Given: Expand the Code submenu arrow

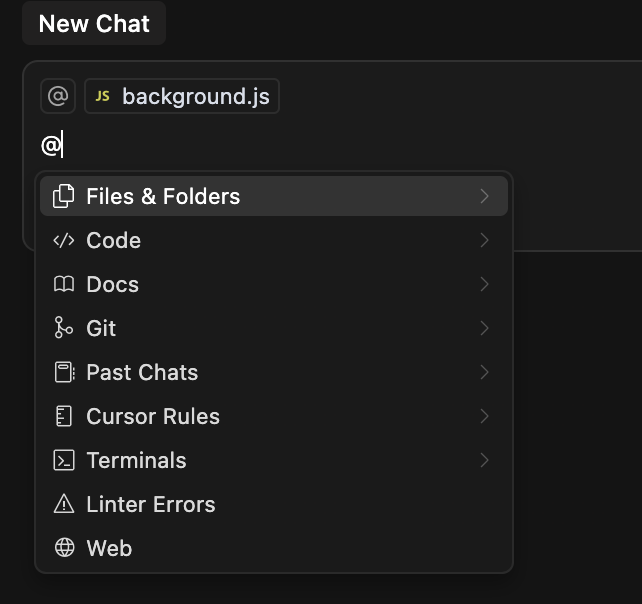Looking at the screenshot, I should (485, 240).
